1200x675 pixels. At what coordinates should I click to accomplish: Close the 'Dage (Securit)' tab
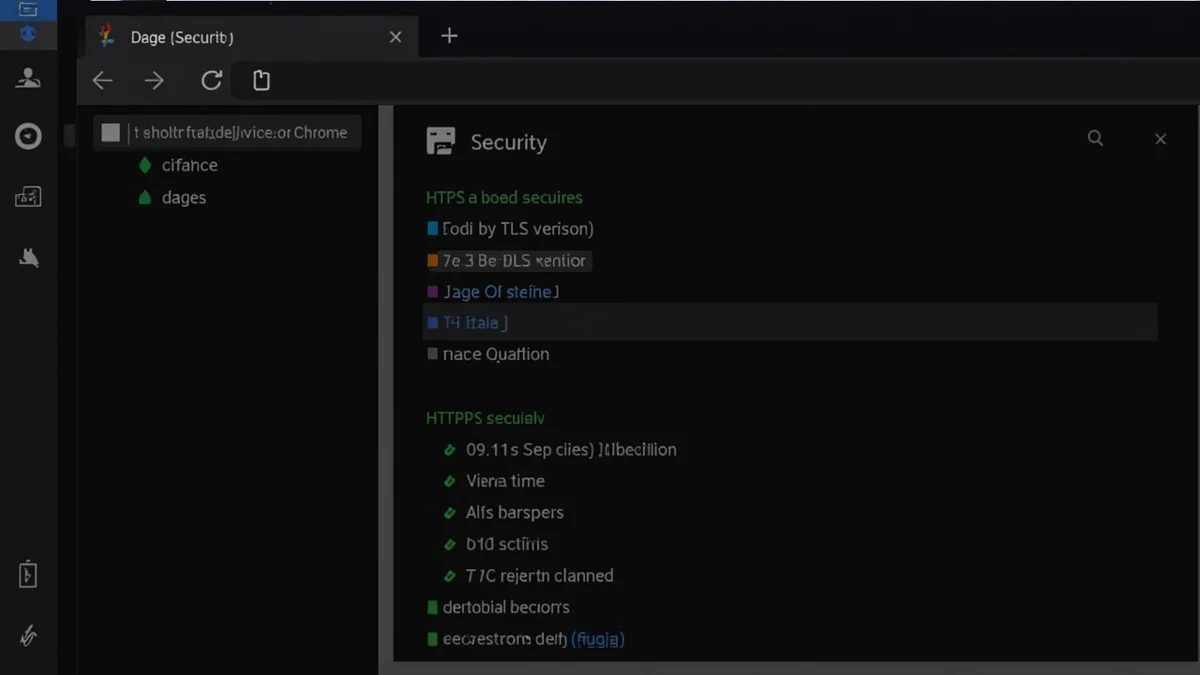point(395,37)
